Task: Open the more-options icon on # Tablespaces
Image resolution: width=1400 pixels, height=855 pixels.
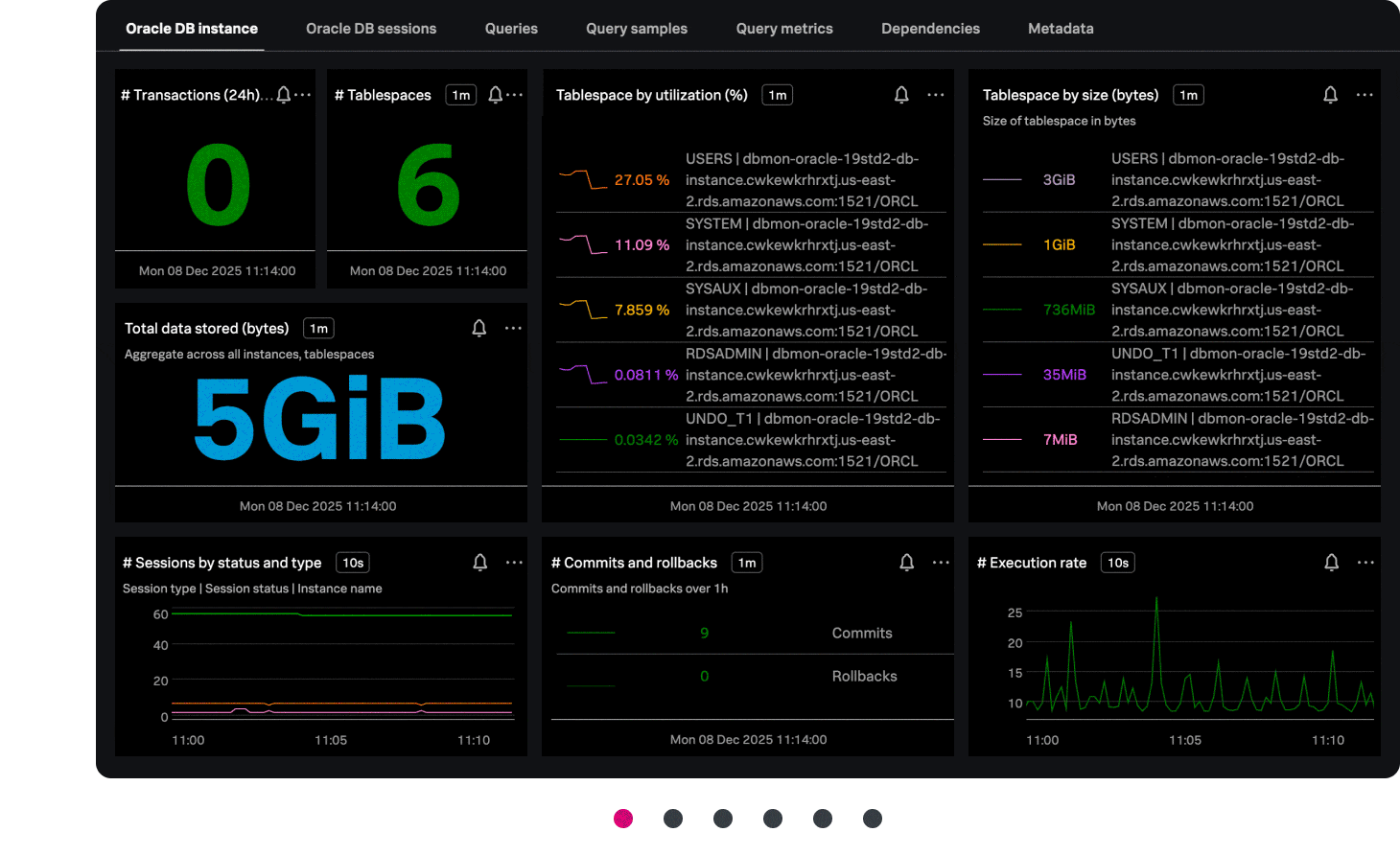Action: [x=515, y=94]
